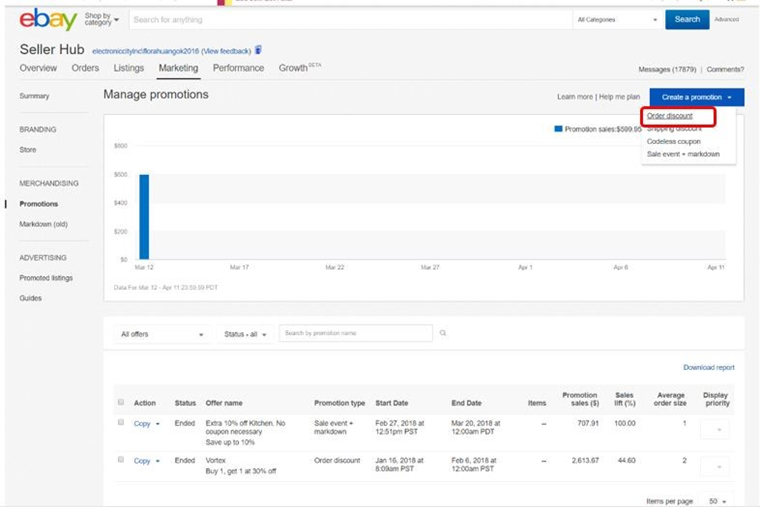The width and height of the screenshot is (760, 507).
Task: Click the Download report link
Action: [708, 367]
